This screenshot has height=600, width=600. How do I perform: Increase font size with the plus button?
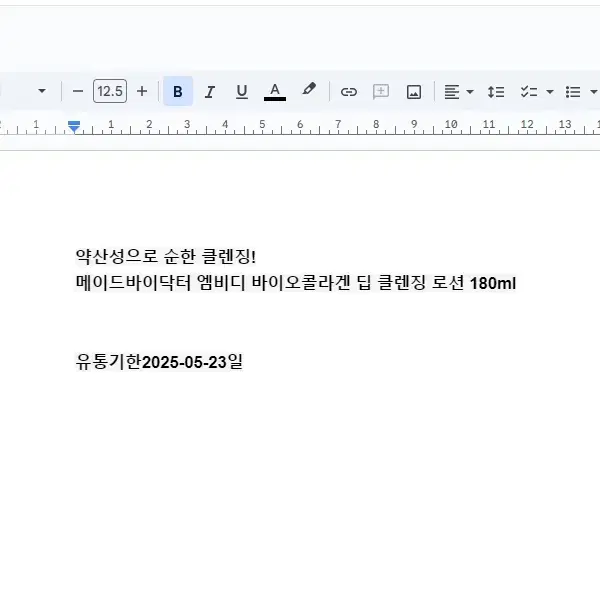coord(142,91)
